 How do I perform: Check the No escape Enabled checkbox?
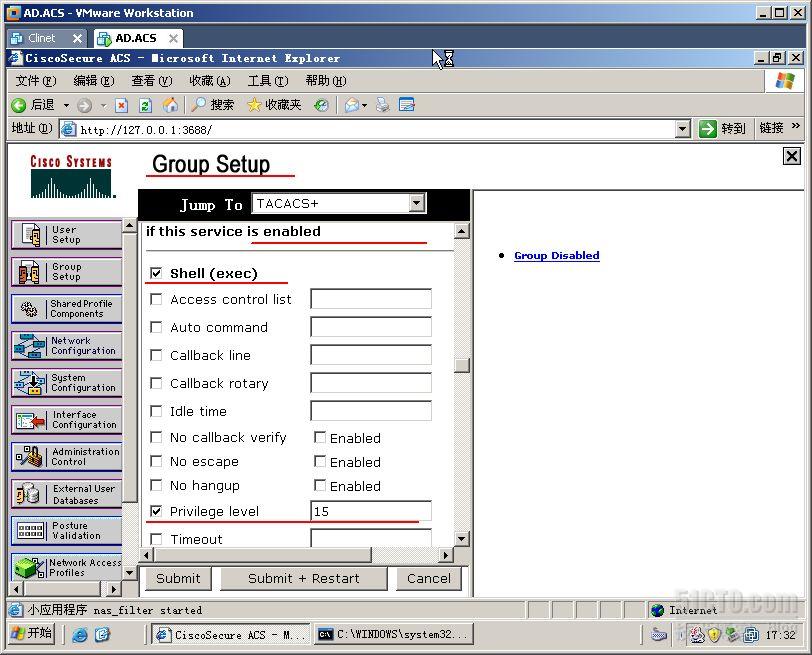coord(320,461)
